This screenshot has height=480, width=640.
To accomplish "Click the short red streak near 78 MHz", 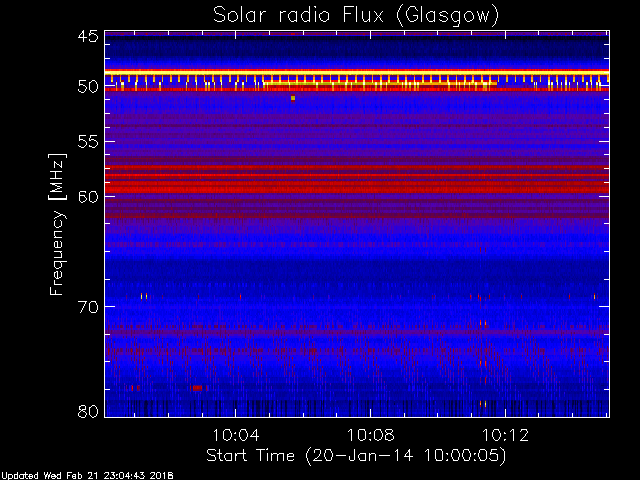I will click(197, 388).
